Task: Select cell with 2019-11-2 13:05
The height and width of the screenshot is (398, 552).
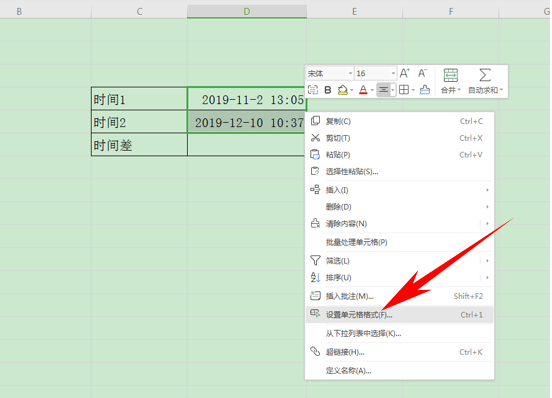Action: 247,99
